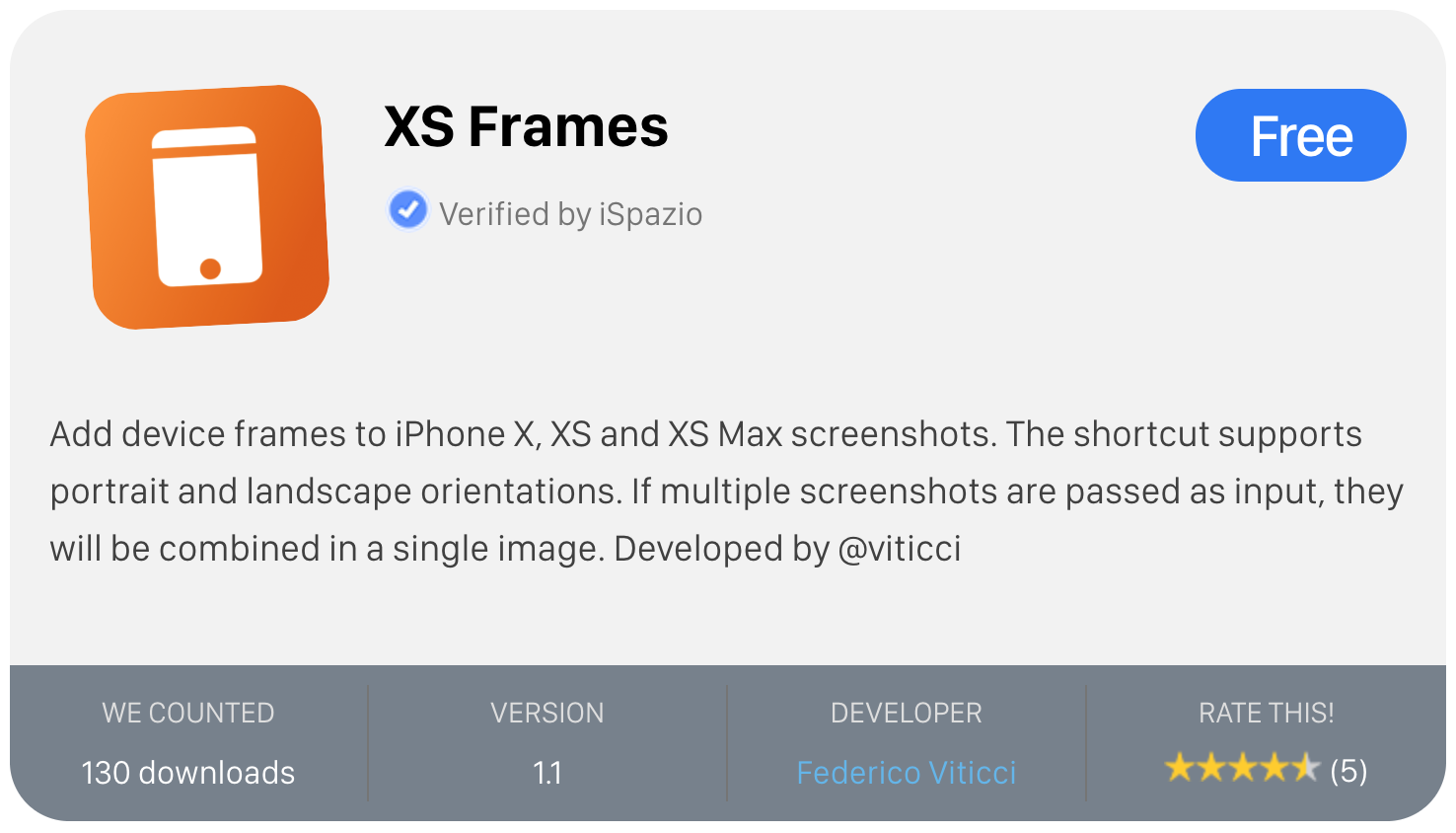Rate the shortcut one star
This screenshot has height=833, width=1456.
1179,768
